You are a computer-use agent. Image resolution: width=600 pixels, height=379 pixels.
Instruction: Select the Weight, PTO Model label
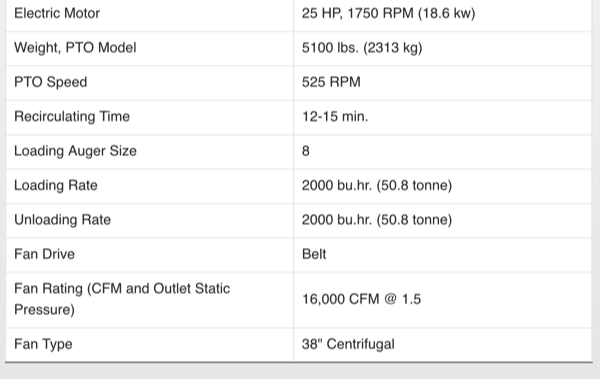[x=75, y=48]
